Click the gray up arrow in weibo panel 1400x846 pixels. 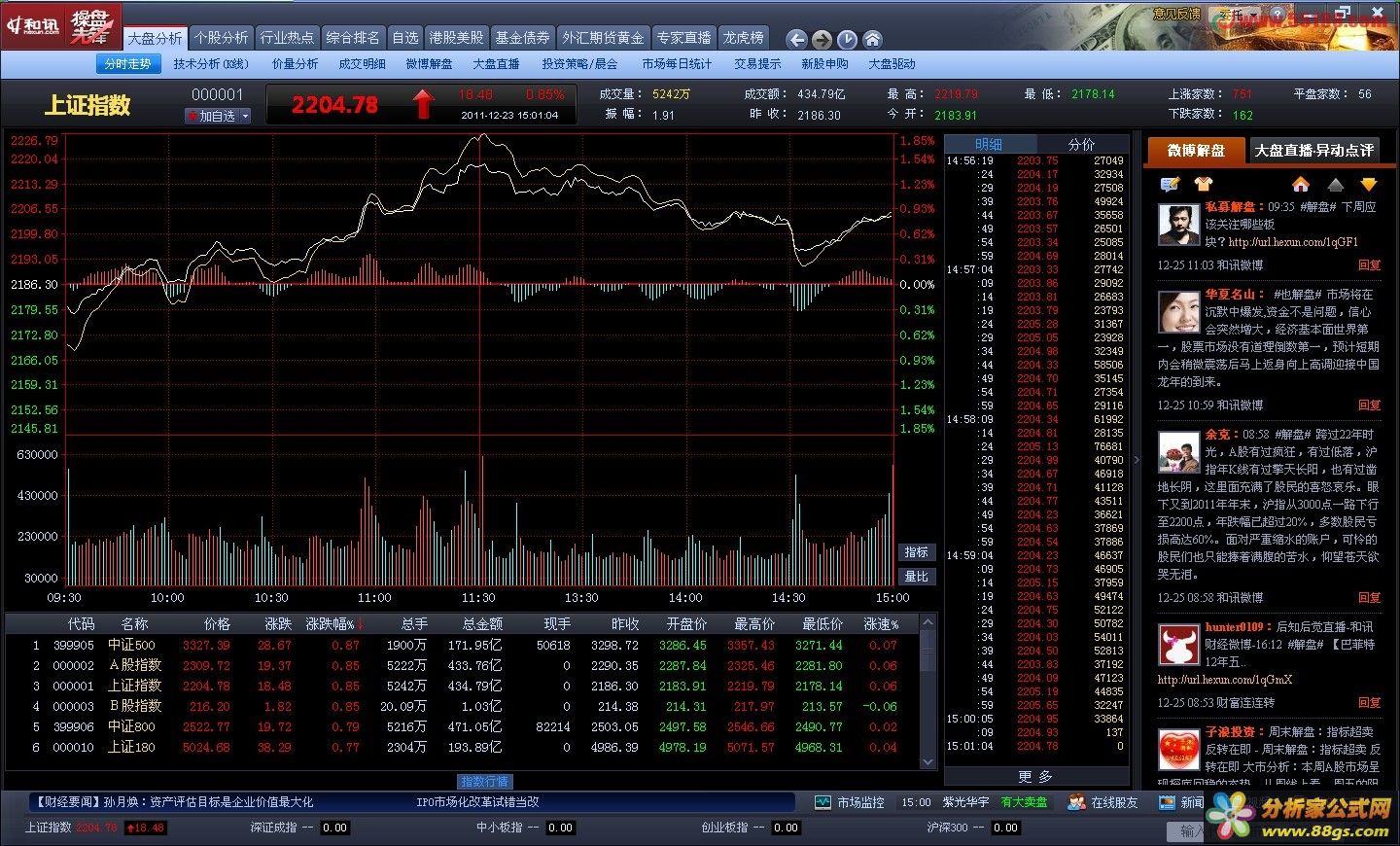click(1336, 184)
